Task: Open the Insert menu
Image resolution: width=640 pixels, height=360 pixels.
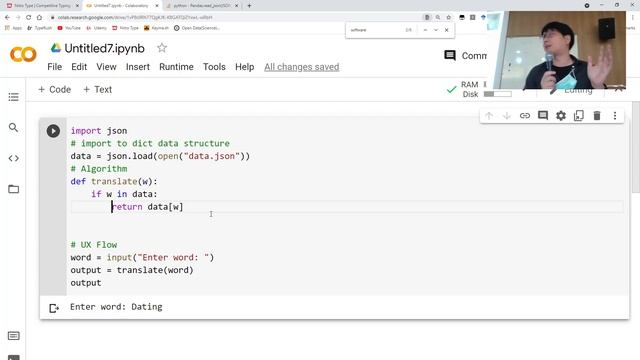Action: click(x=138, y=67)
